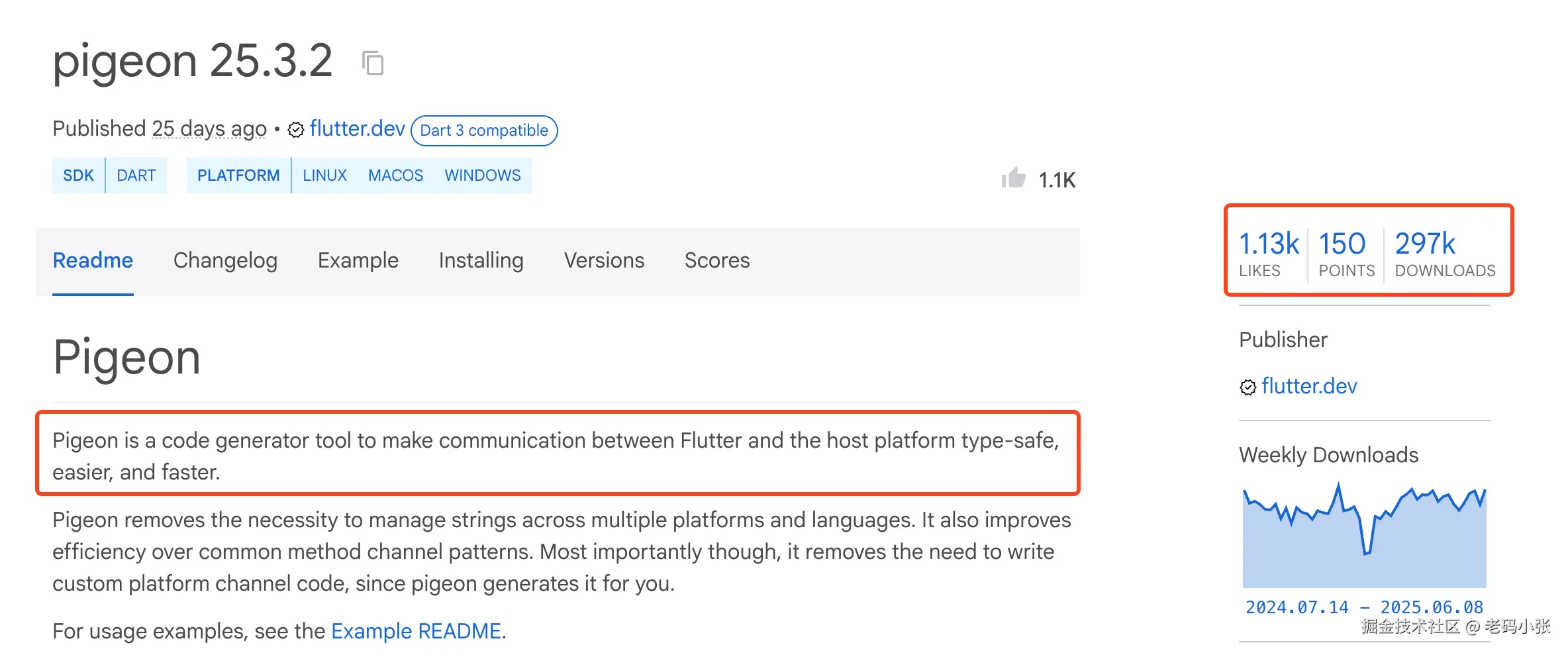Viewport: 1568px width, 653px height.
Task: Click the Dart 3 compatible badge
Action: point(484,130)
